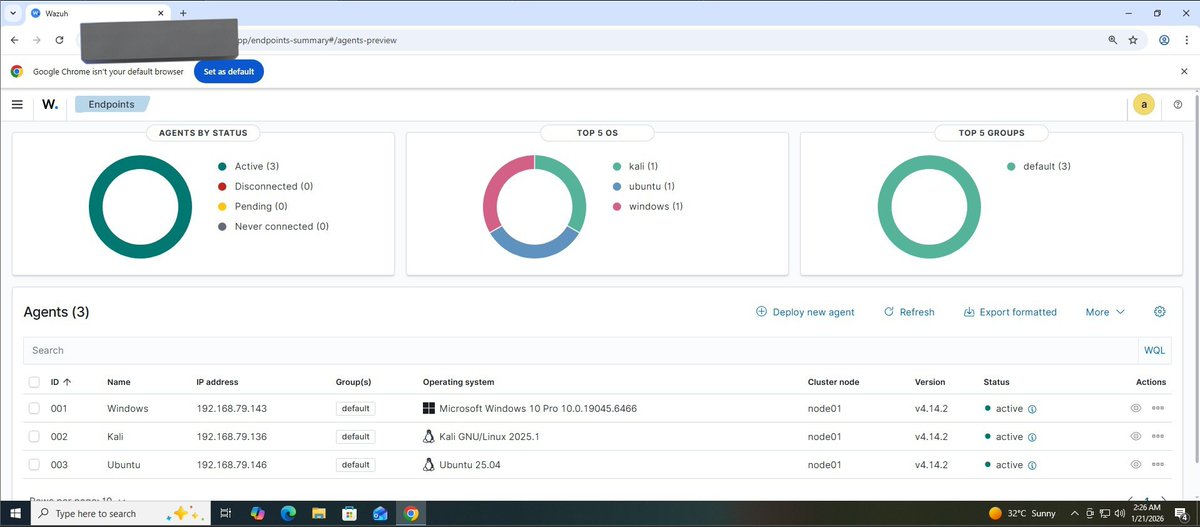Screen dimensions: 1200x527
Task: View details of Windows agent via eye icon
Action: 1135,408
